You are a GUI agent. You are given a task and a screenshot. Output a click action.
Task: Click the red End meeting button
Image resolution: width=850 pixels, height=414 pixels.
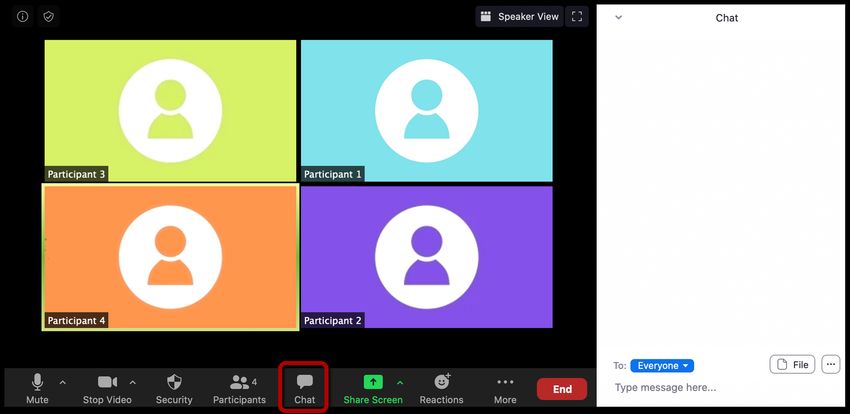coord(562,389)
